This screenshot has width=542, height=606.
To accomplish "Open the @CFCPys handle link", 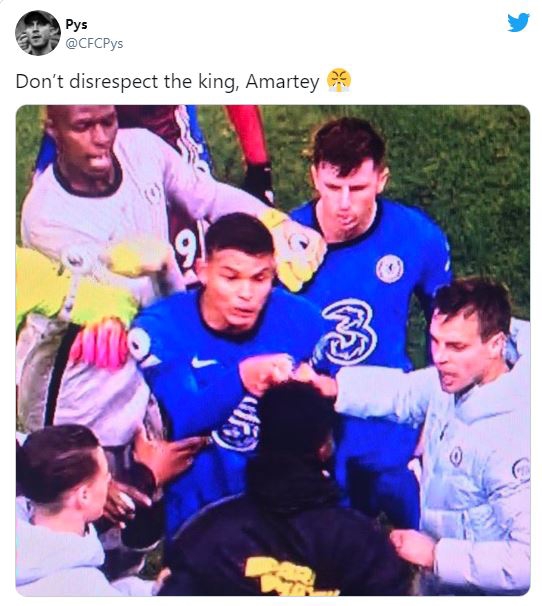I will point(94,43).
